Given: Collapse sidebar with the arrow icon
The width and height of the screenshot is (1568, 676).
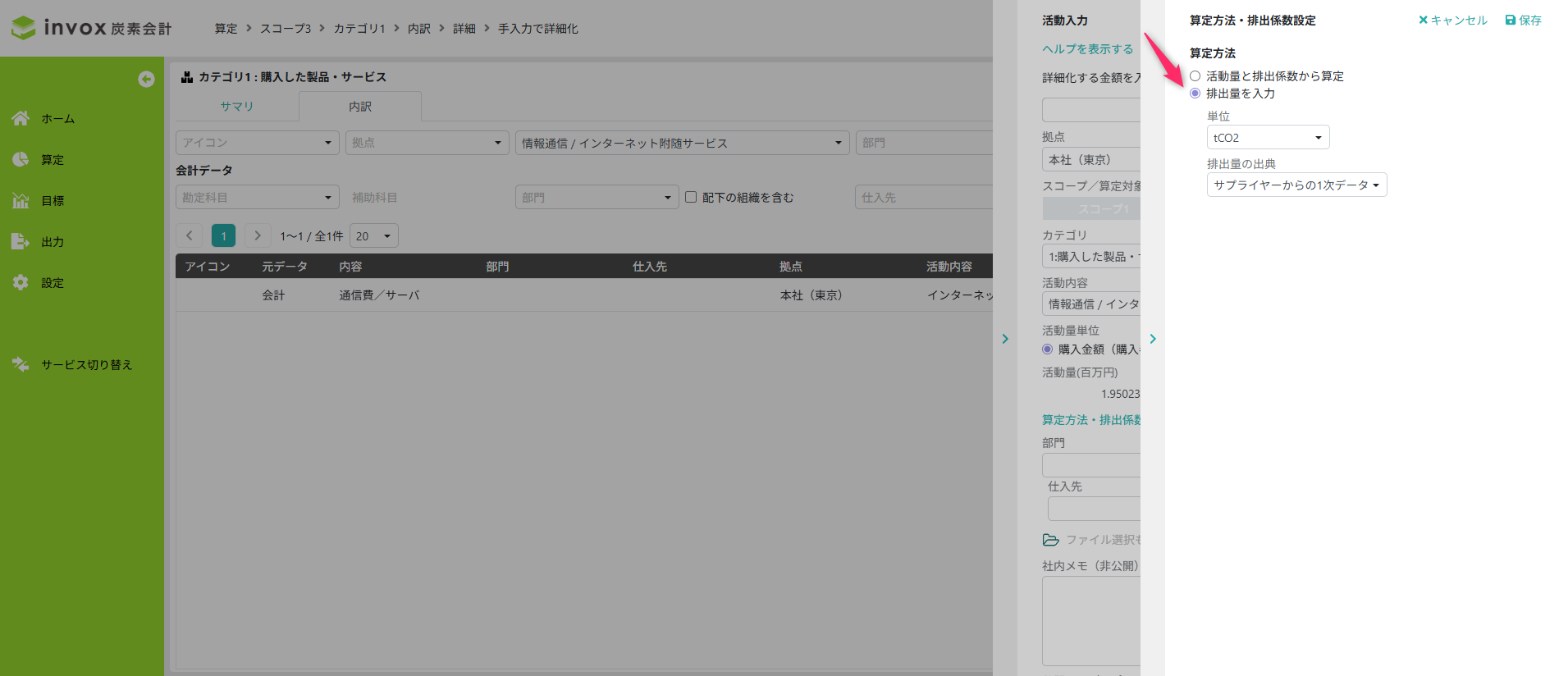Looking at the screenshot, I should tap(146, 79).
